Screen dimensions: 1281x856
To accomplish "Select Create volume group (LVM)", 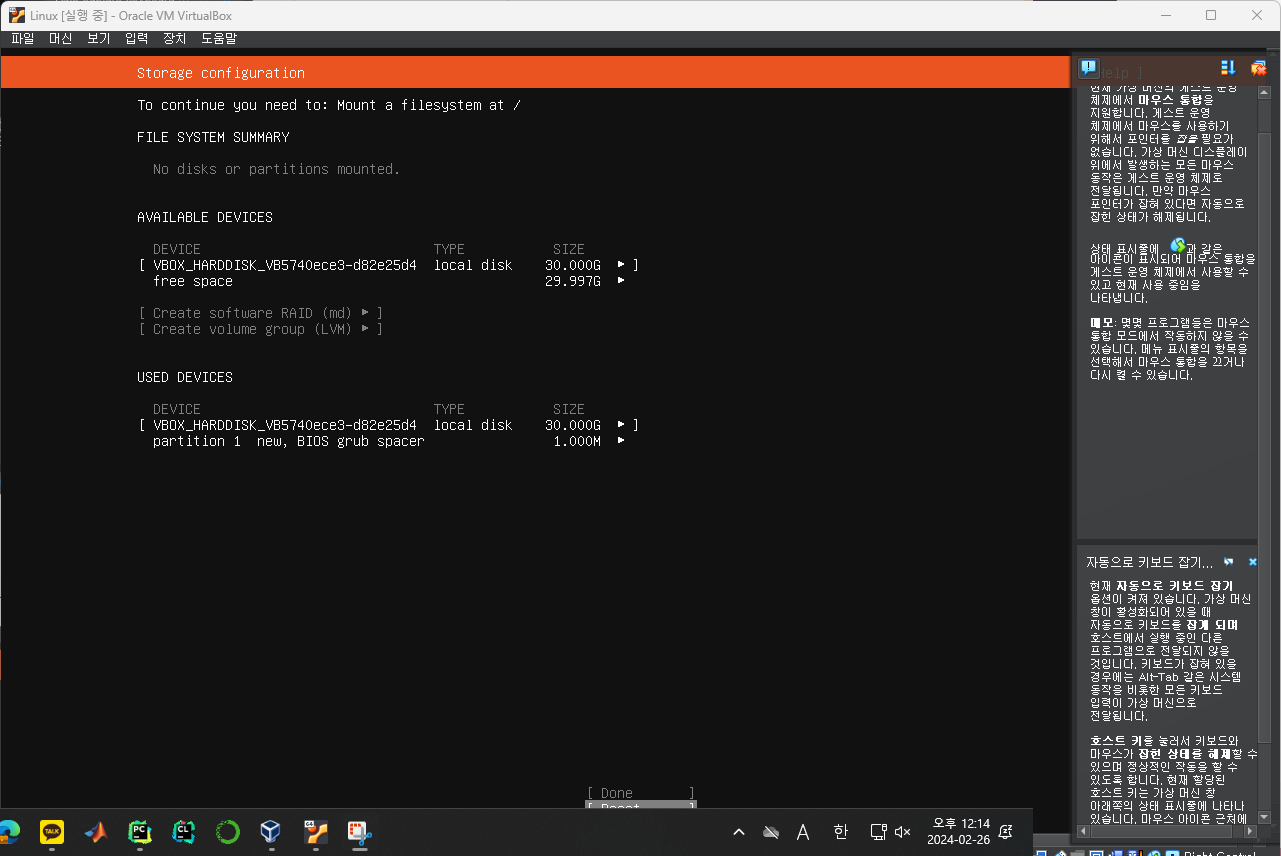I will [x=260, y=329].
